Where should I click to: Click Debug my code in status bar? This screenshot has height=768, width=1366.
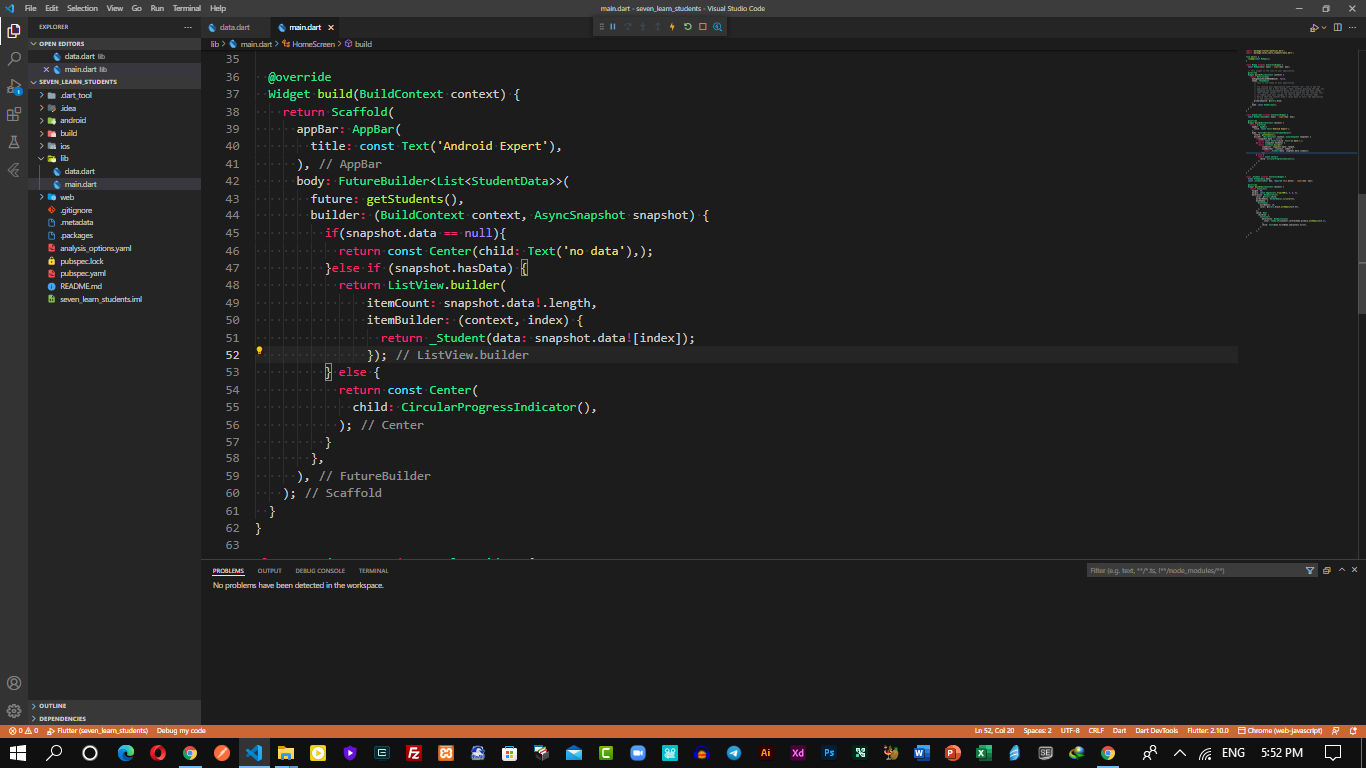(x=181, y=731)
